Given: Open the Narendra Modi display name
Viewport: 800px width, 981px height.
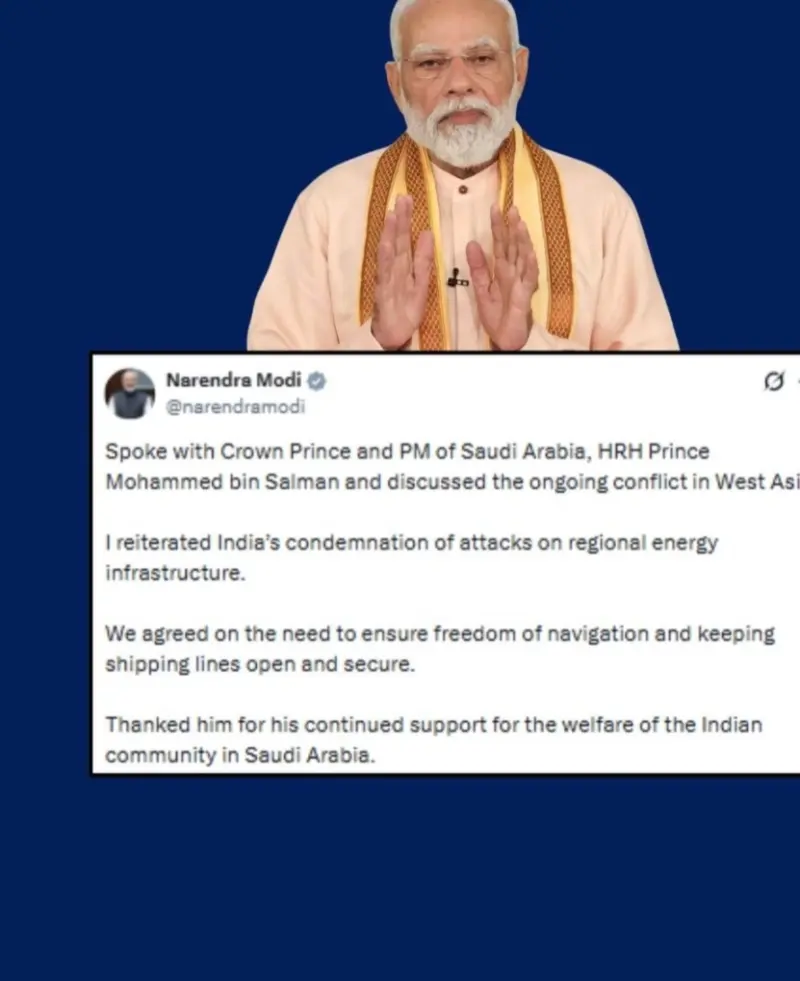Looking at the screenshot, I should [x=233, y=380].
